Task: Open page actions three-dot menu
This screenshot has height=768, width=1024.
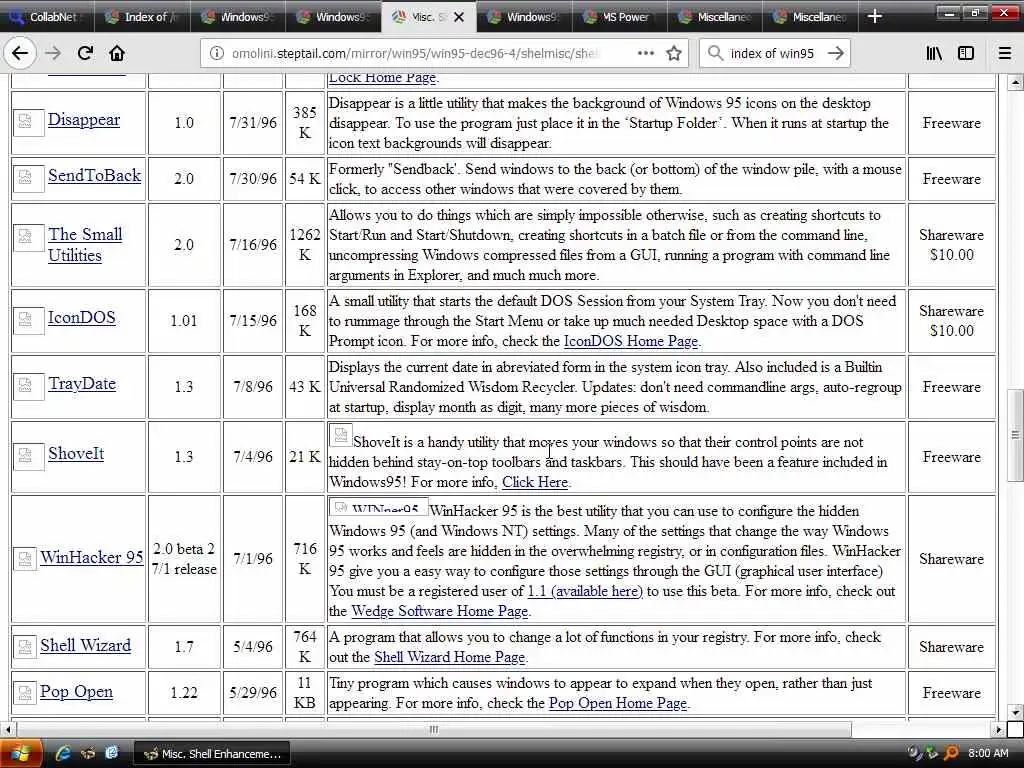Action: point(645,54)
